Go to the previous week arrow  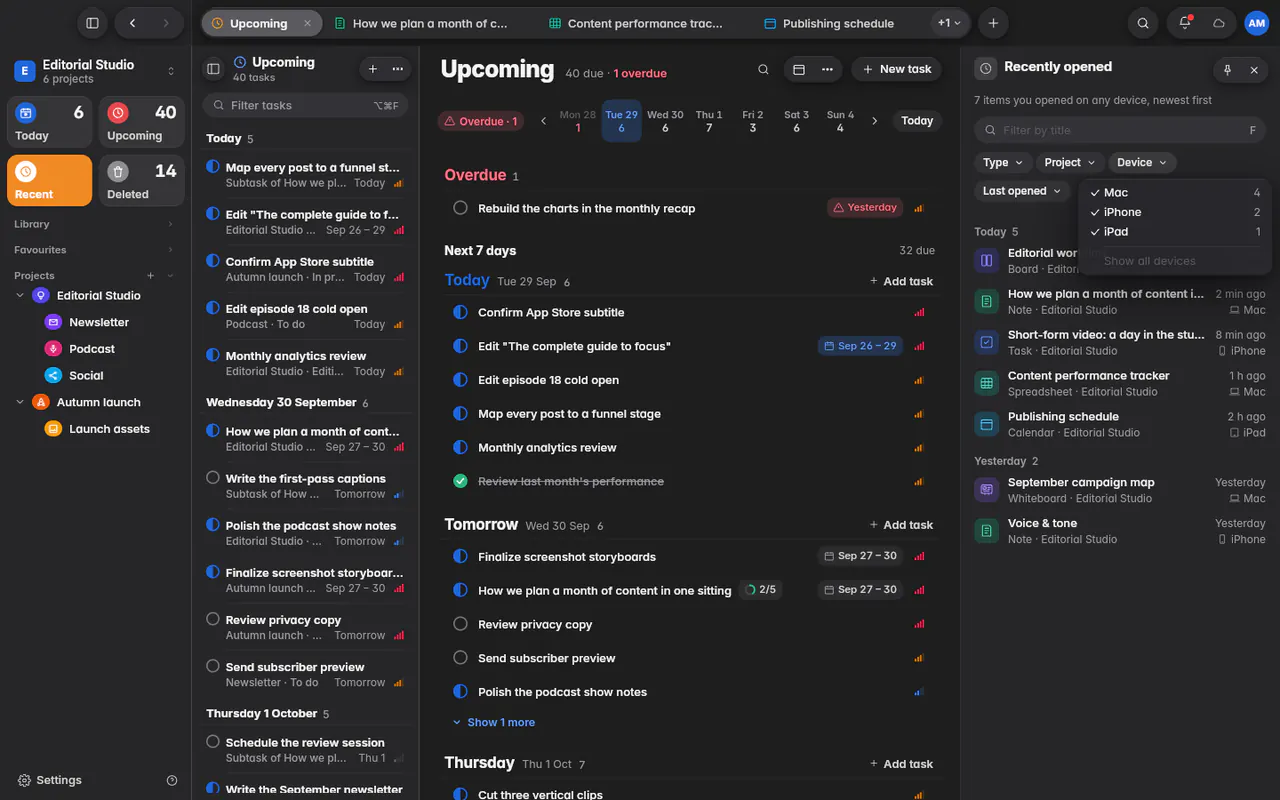tap(544, 121)
